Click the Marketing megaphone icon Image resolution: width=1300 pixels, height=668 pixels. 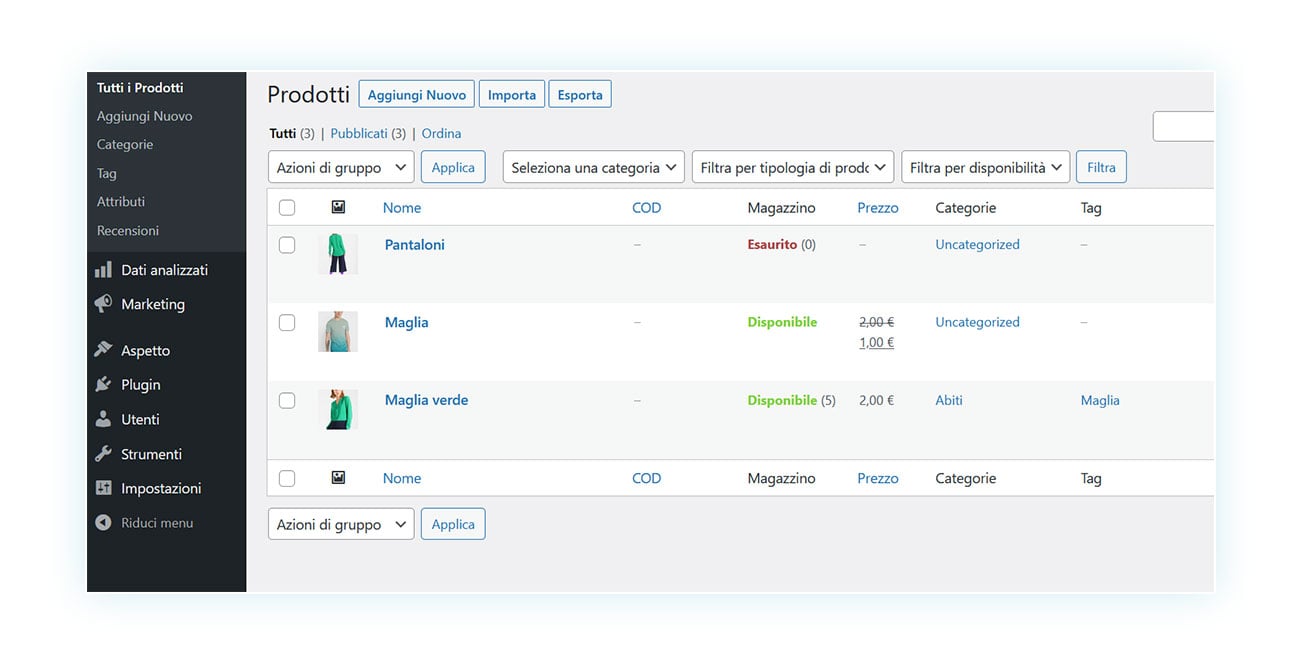(103, 303)
